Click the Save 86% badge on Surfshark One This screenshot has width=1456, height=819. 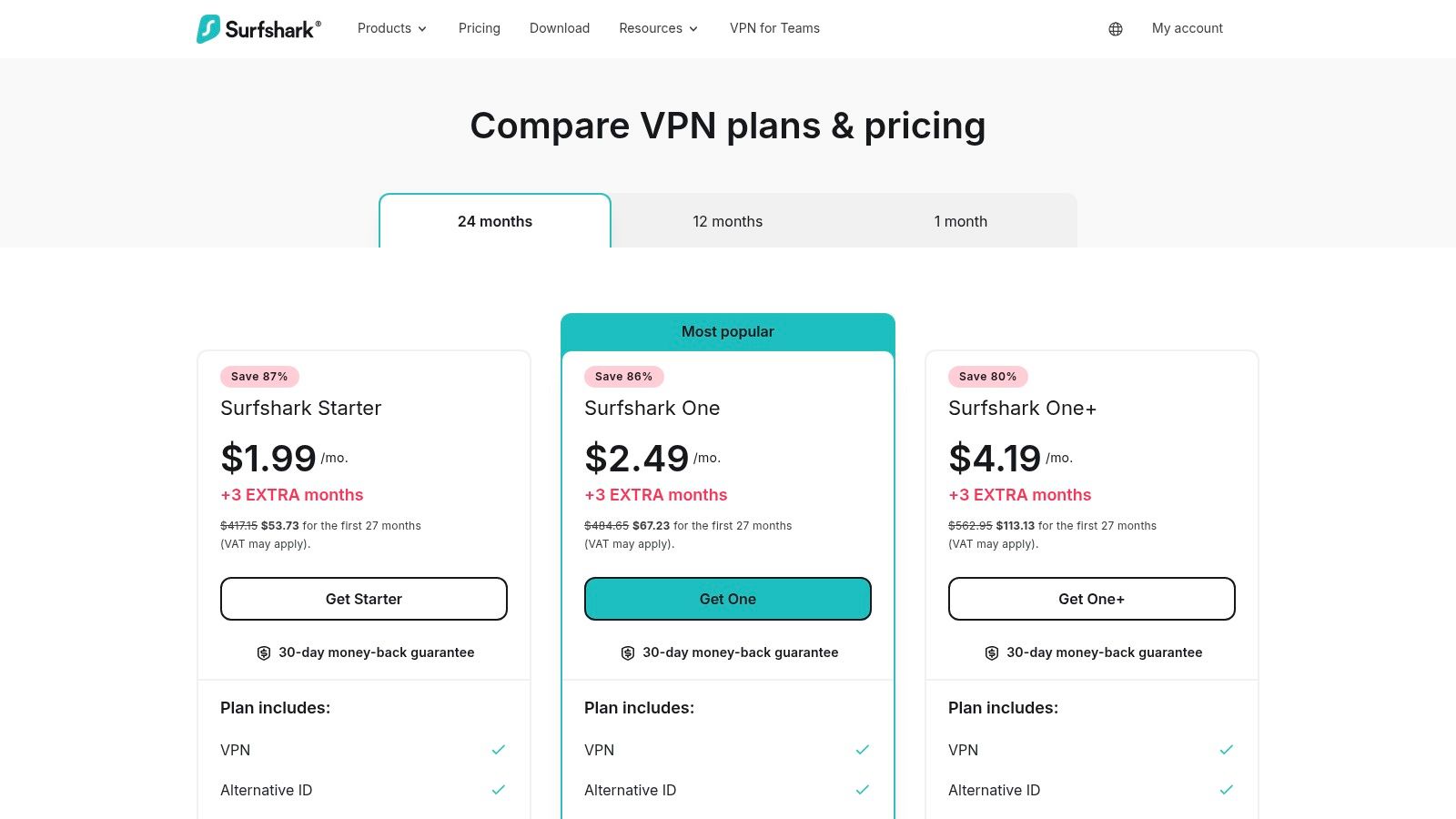click(x=623, y=376)
